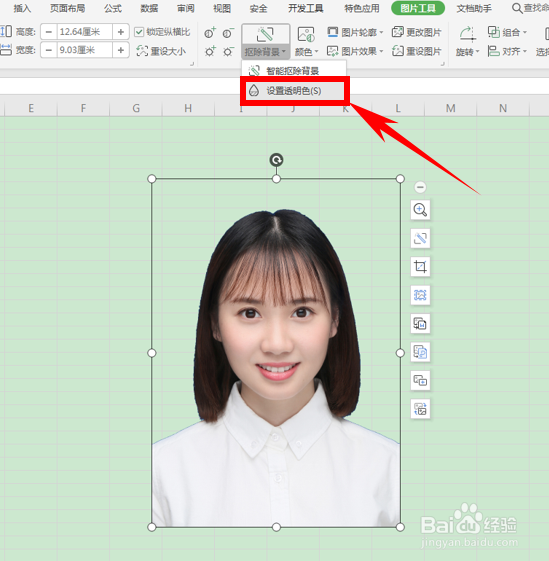This screenshot has width=549, height=561.
Task: Open the Document Assistant (文档助手) tab
Action: click(x=474, y=8)
